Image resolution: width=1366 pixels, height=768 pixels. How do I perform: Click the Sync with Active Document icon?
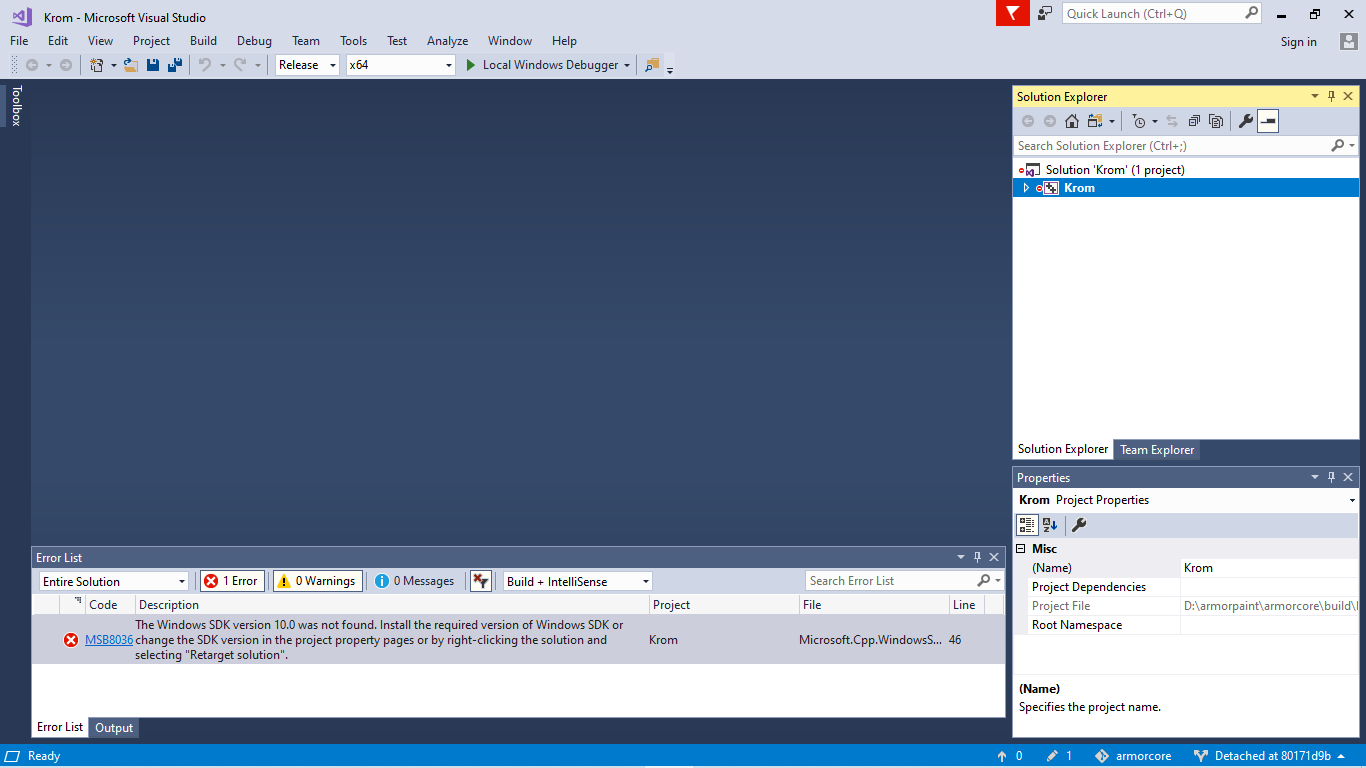(x=1172, y=120)
